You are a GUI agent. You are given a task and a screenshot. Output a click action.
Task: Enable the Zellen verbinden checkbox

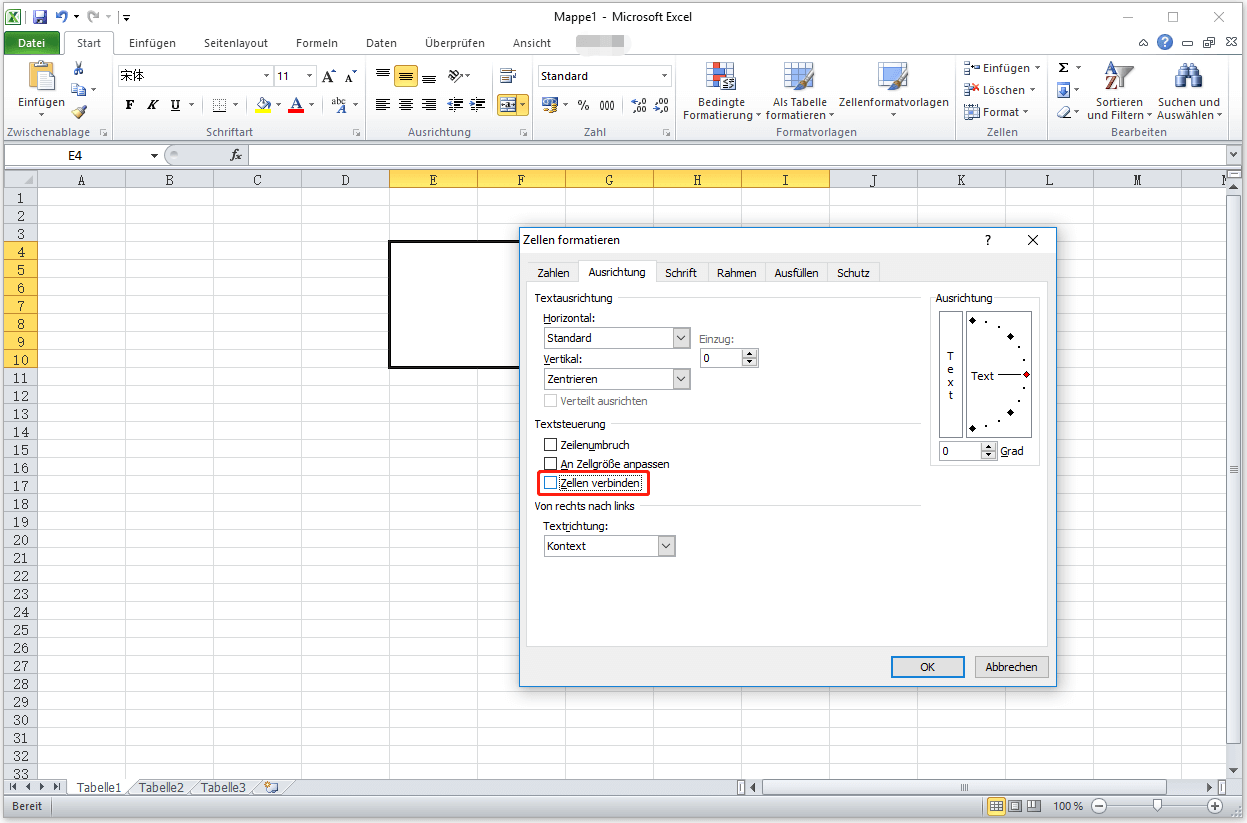(550, 483)
